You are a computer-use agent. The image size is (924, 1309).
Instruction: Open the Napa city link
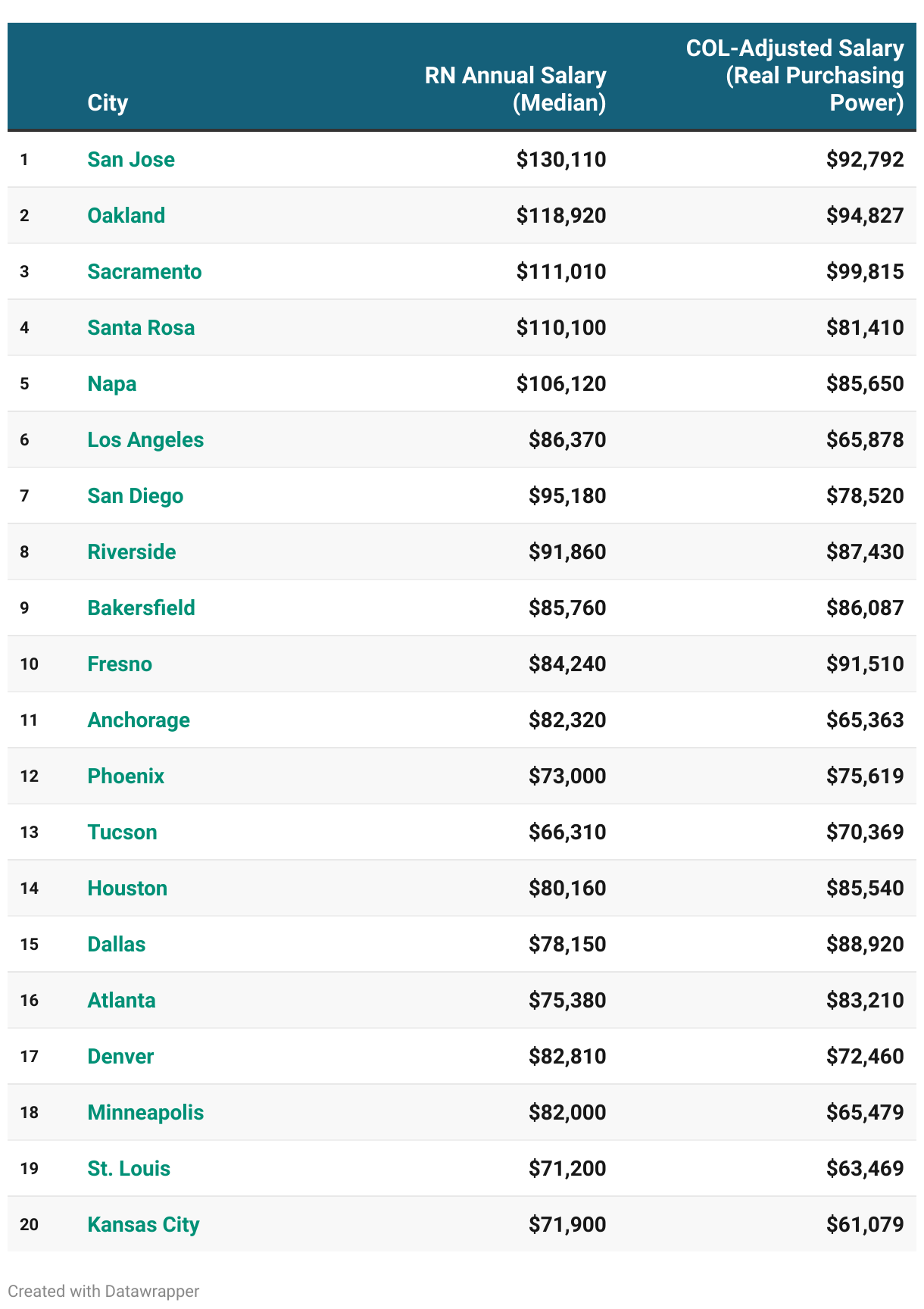[112, 384]
